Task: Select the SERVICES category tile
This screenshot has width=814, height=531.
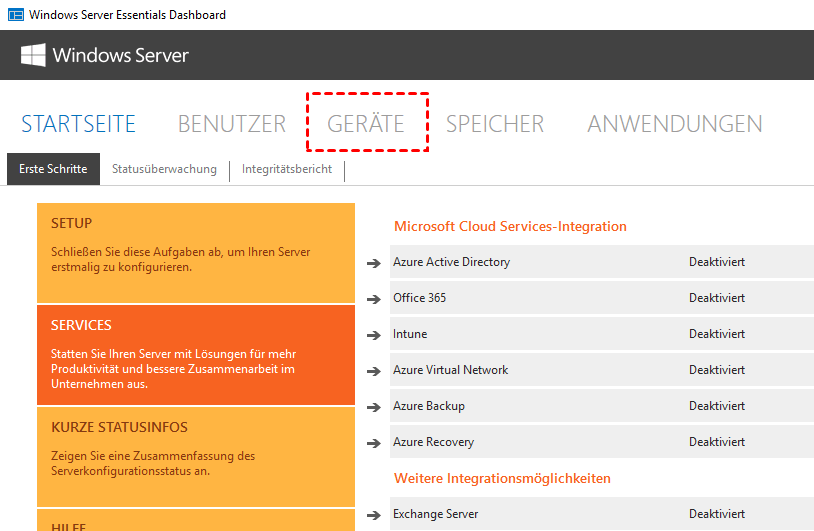Action: 196,355
